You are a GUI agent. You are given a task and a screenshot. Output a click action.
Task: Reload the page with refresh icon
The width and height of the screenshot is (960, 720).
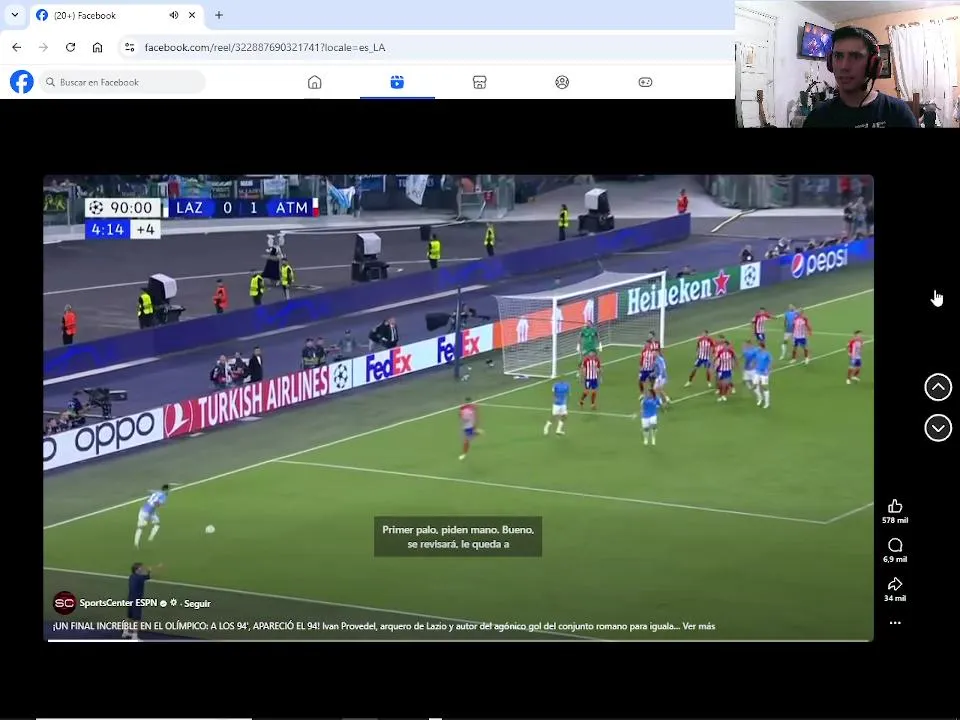tap(70, 47)
